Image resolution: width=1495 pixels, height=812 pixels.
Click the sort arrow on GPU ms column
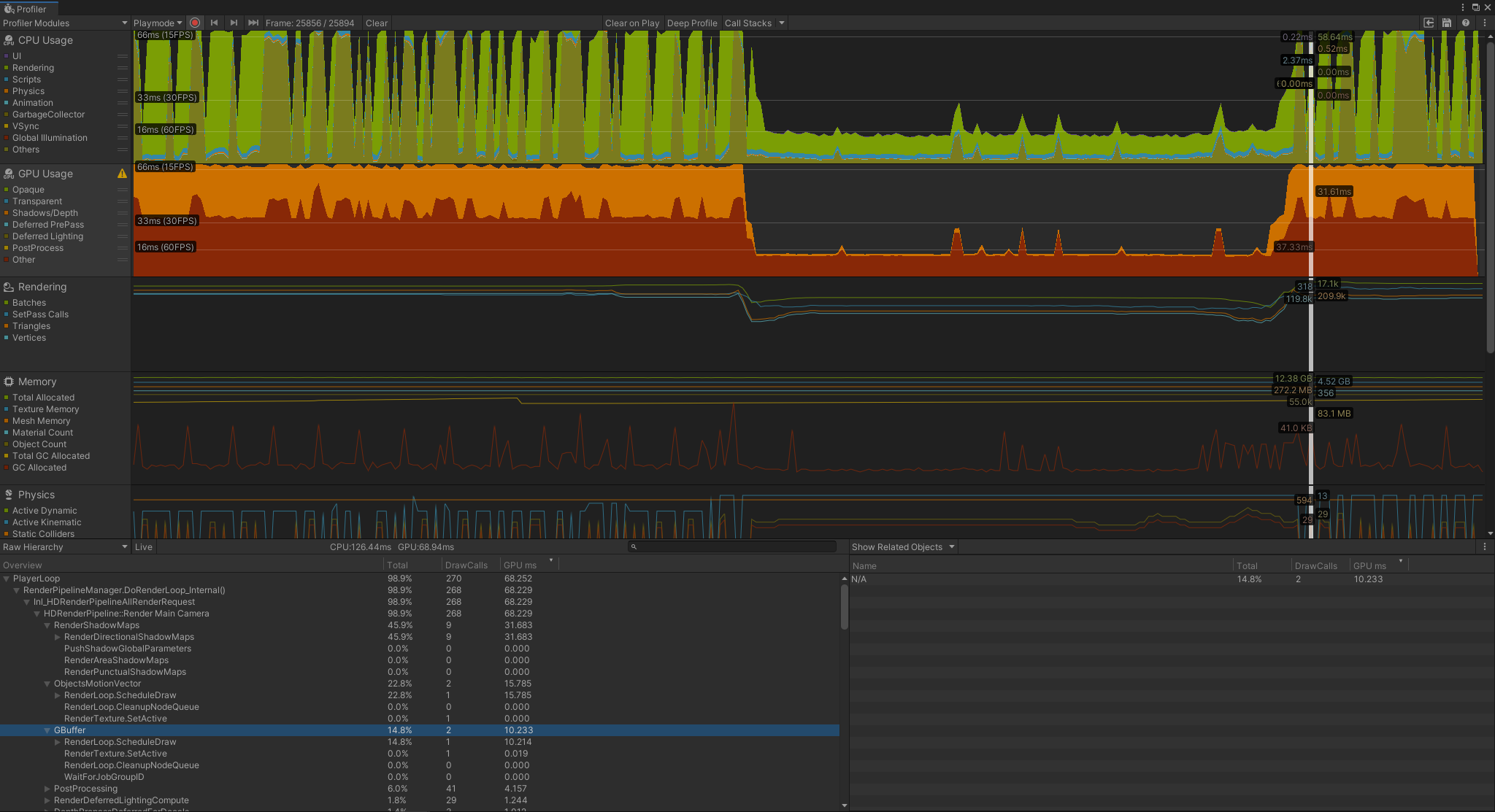pos(551,560)
